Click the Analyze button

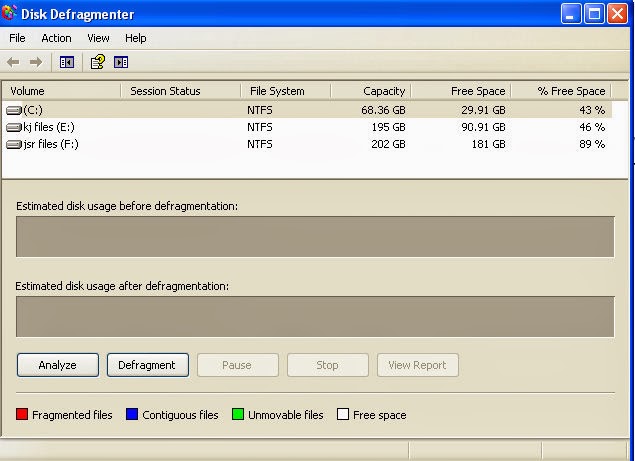pos(58,365)
